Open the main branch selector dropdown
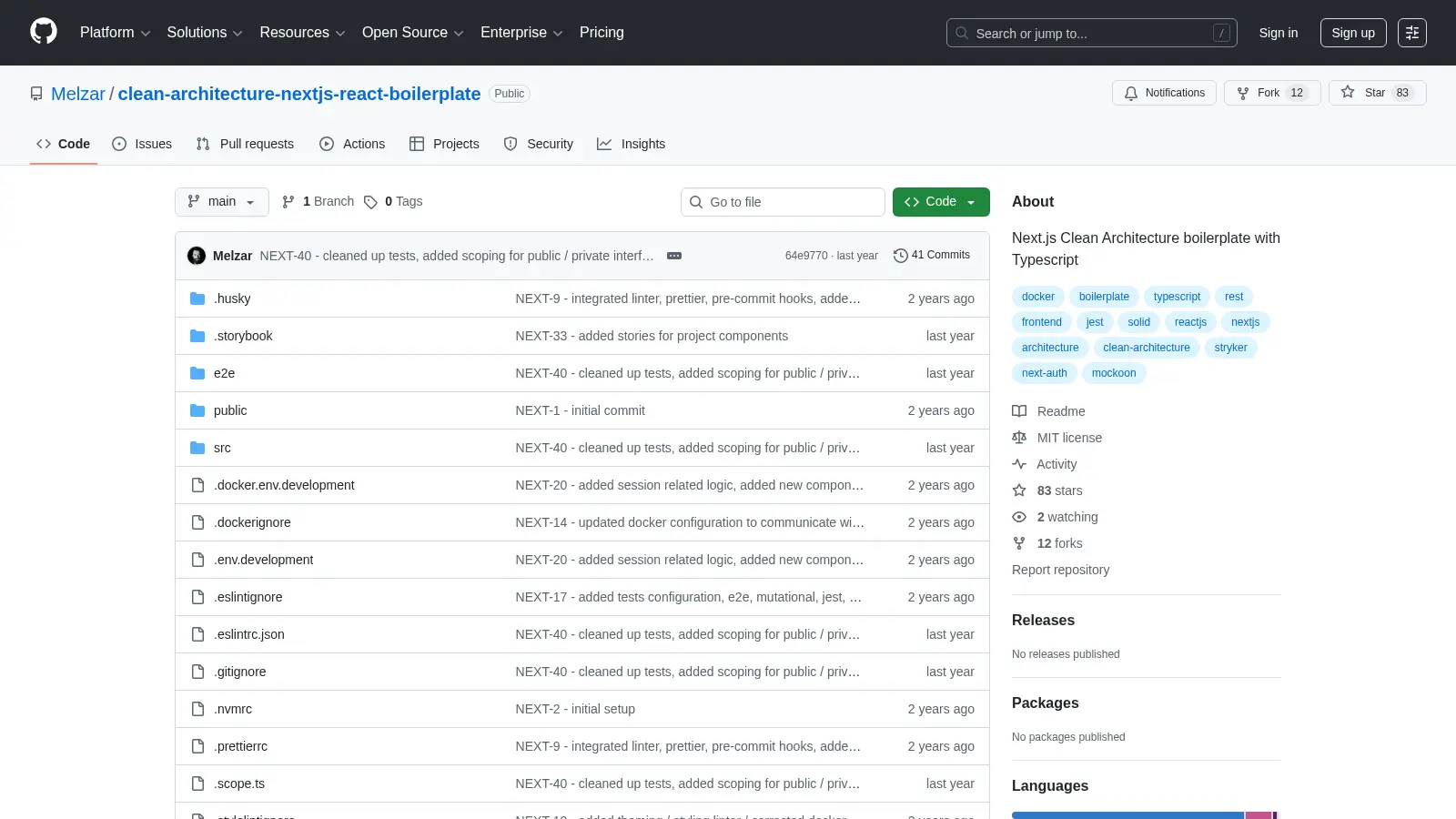 [x=222, y=202]
